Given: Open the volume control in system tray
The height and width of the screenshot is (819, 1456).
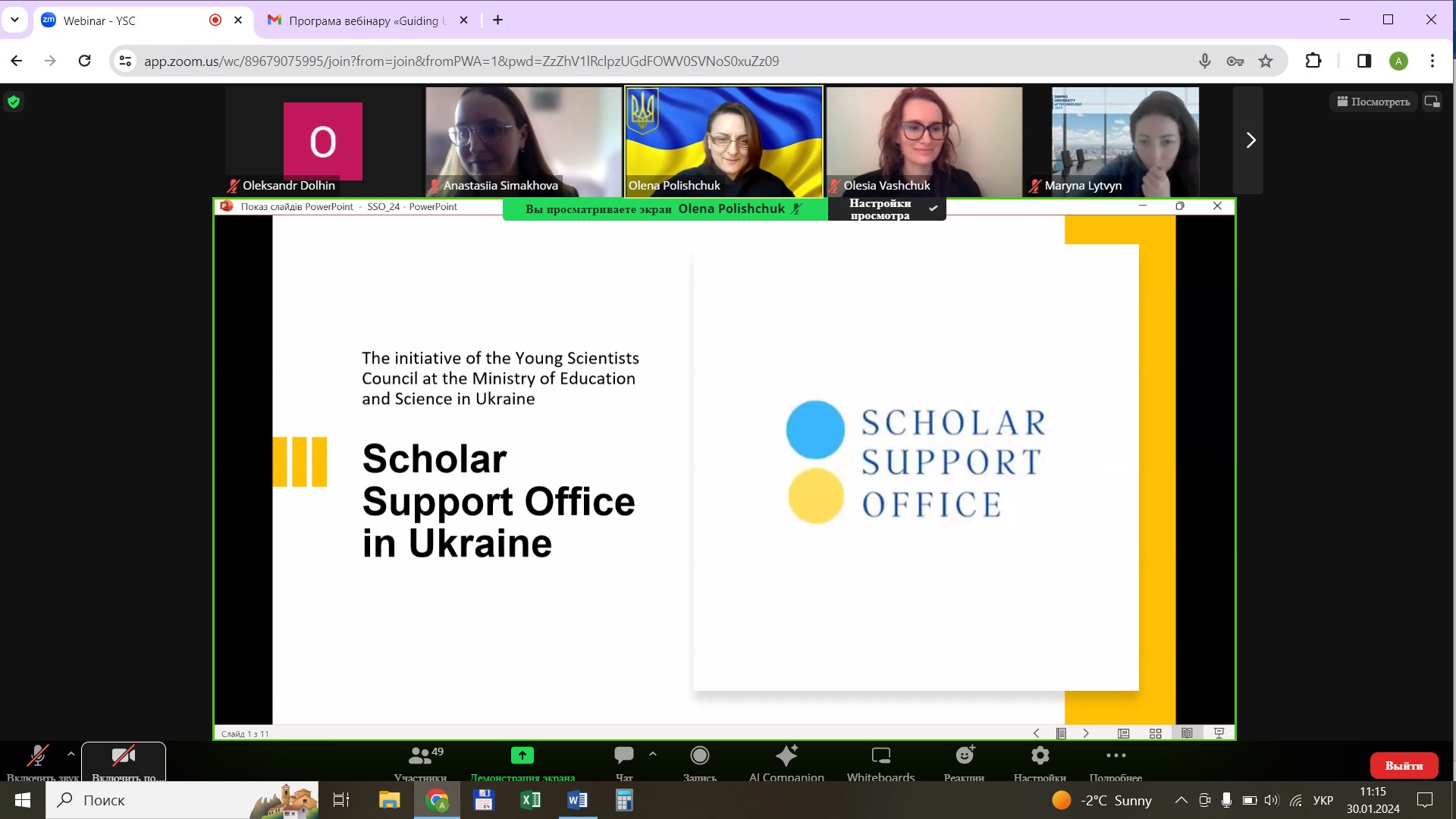Looking at the screenshot, I should point(1272,800).
